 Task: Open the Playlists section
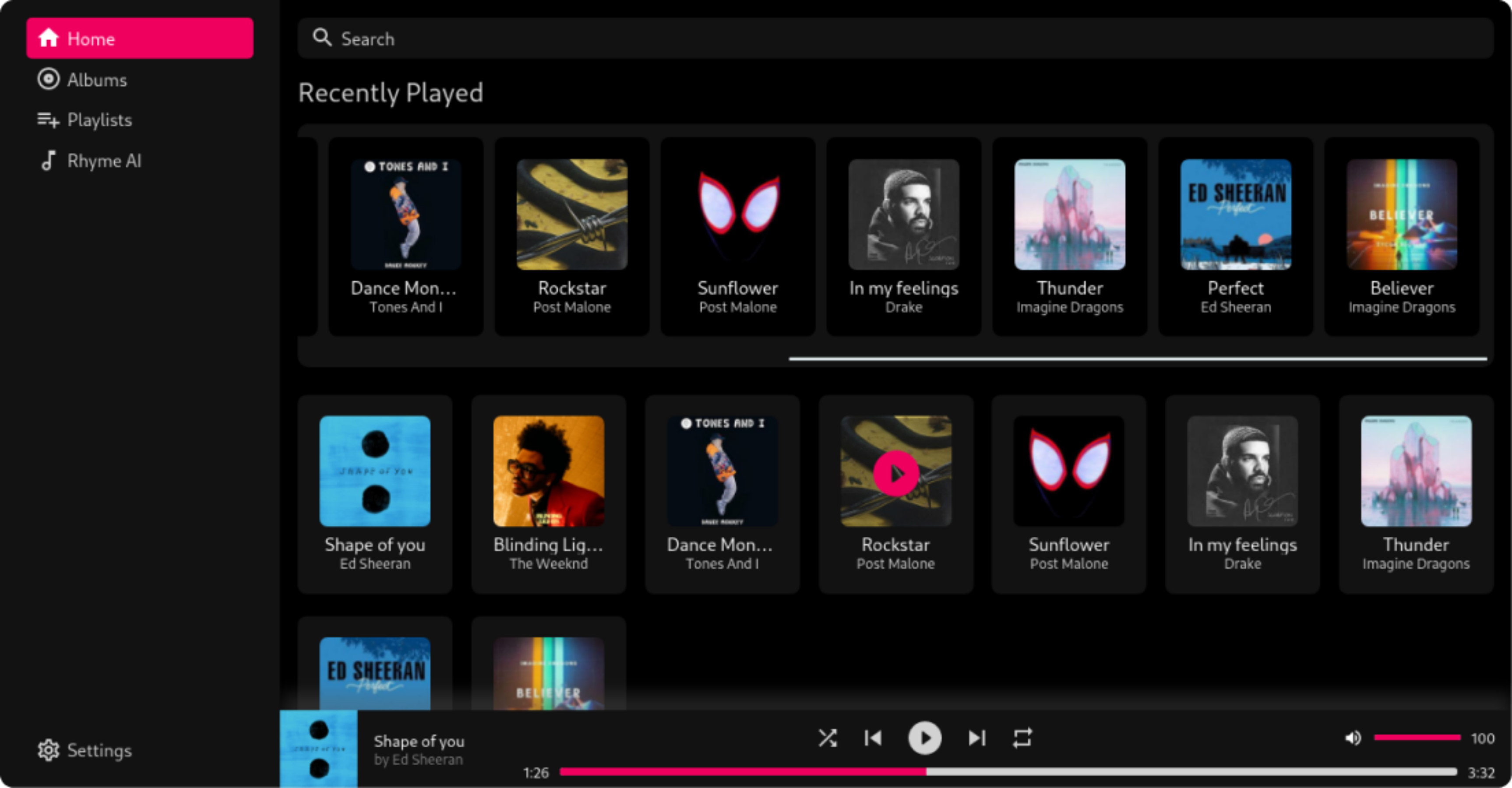[140, 120]
